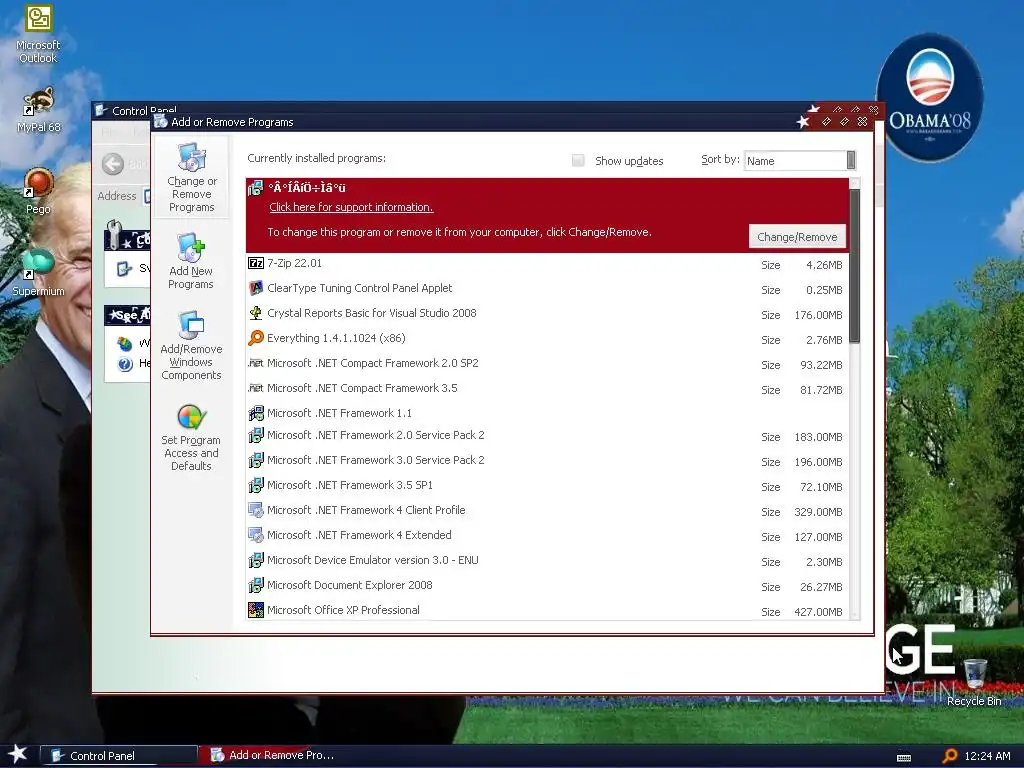Select Microsoft .NET Framework 2.0 Service Pack 2
The width and height of the screenshot is (1024, 768).
pyautogui.click(x=547, y=436)
